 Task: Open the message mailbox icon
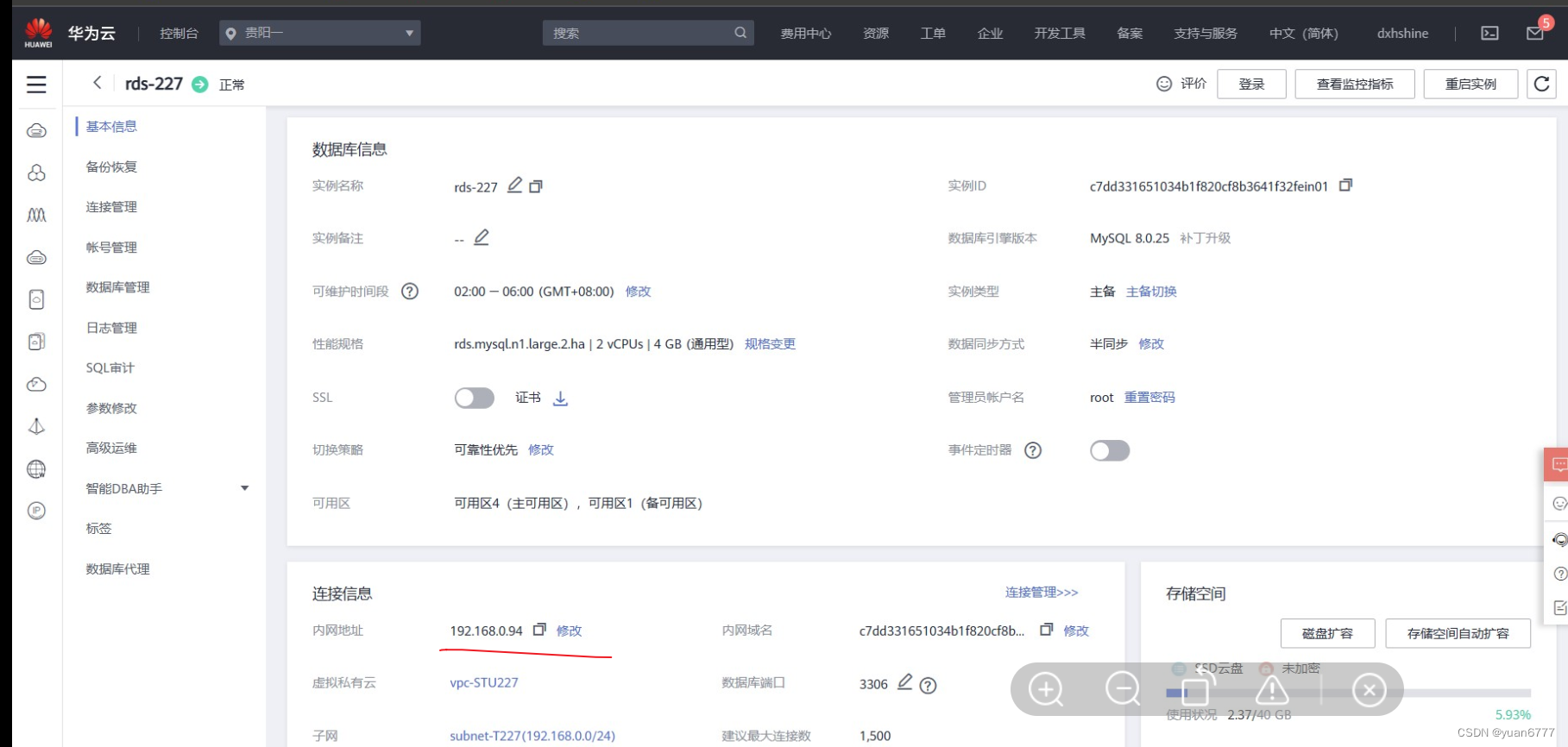[1535, 33]
